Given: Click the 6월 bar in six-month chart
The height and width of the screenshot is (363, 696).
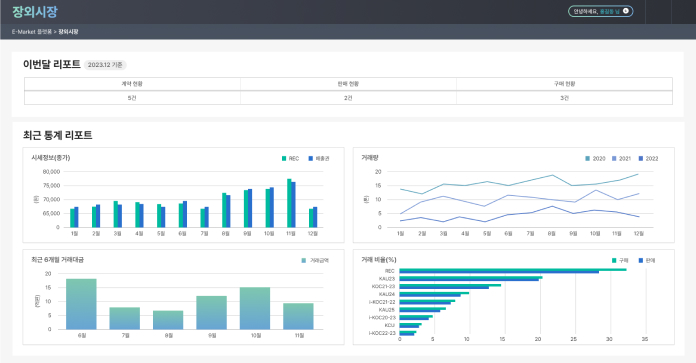Looking at the screenshot, I should [81, 304].
